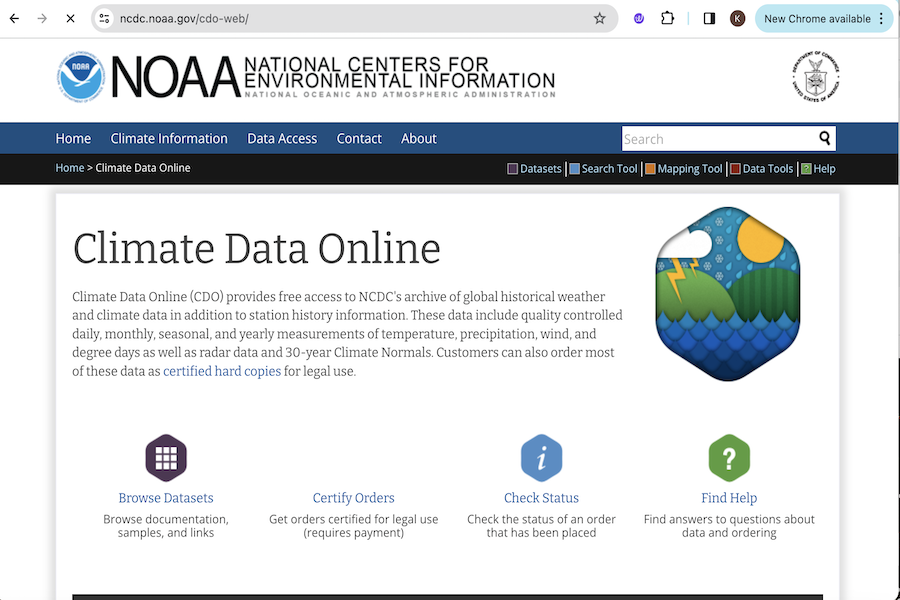The width and height of the screenshot is (900, 600).
Task: Click the Datasets square icon
Action: pos(513,169)
